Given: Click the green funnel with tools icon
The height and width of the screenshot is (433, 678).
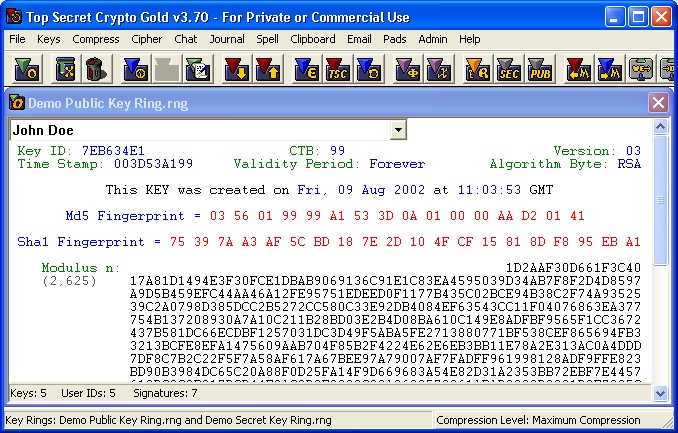Looking at the screenshot, I should [x=65, y=69].
